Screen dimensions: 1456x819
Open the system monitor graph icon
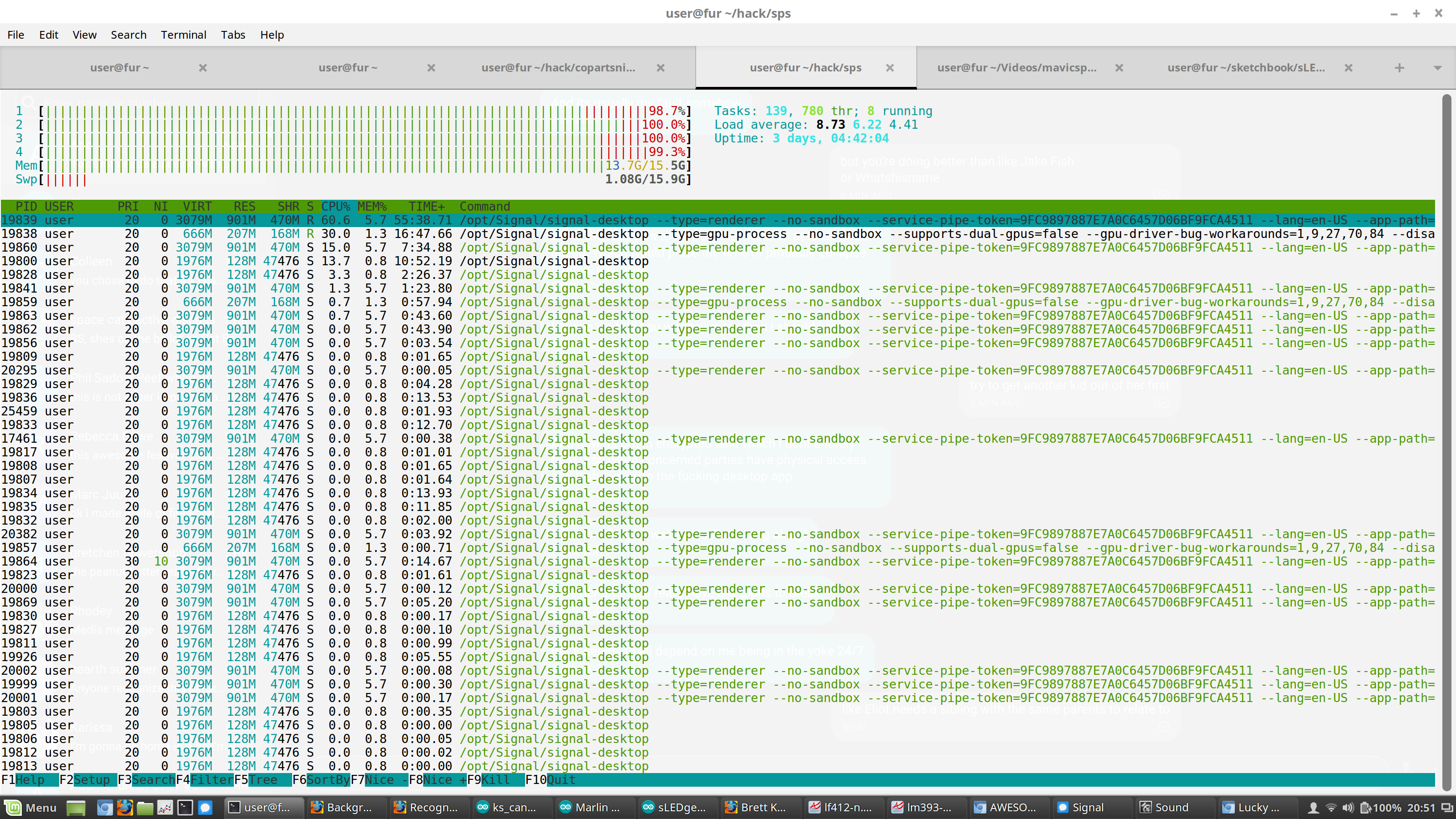pos(166,807)
